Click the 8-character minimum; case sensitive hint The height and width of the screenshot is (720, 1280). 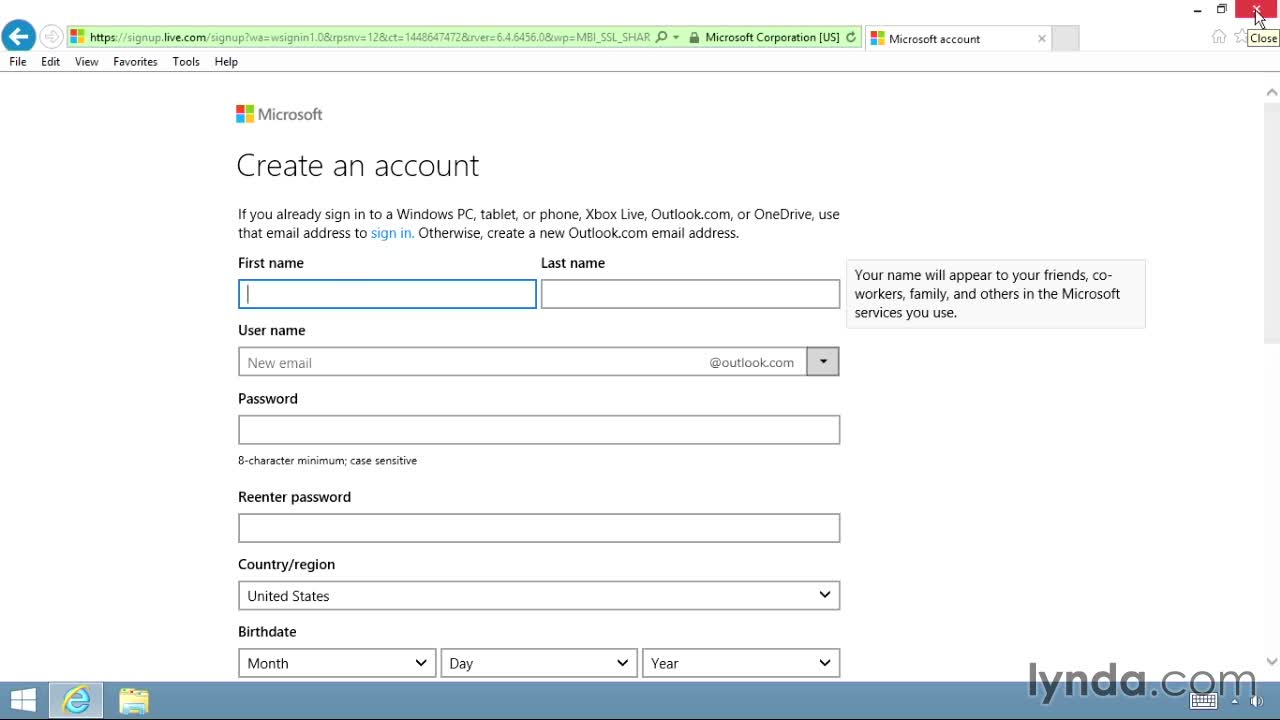pyautogui.click(x=328, y=461)
